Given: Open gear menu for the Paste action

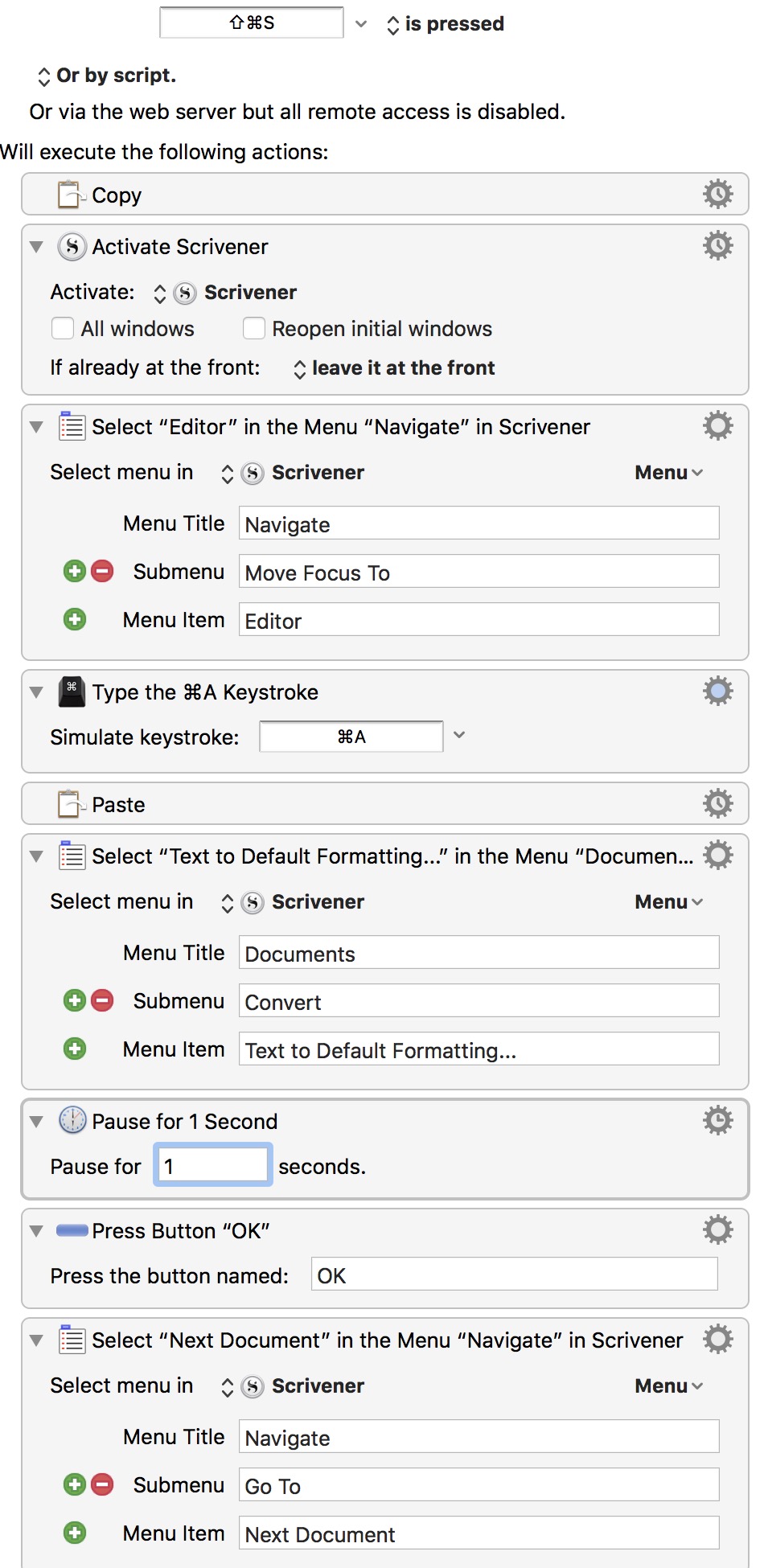Looking at the screenshot, I should point(717,804).
